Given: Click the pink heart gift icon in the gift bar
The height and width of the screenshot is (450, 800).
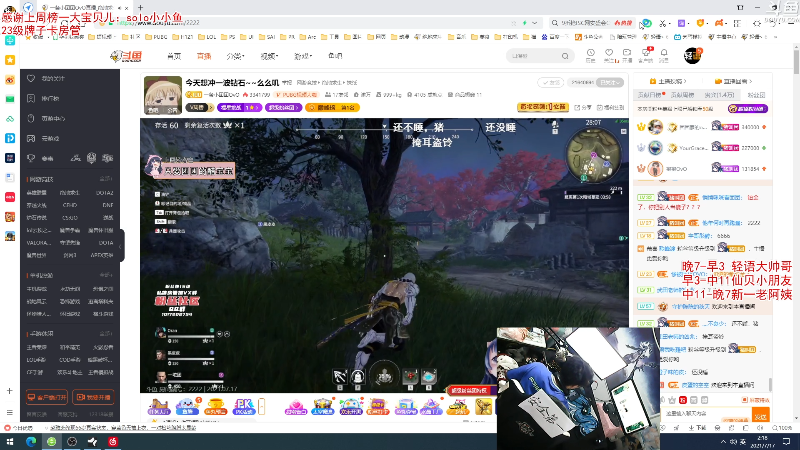Looking at the screenshot, I should coord(296,406).
